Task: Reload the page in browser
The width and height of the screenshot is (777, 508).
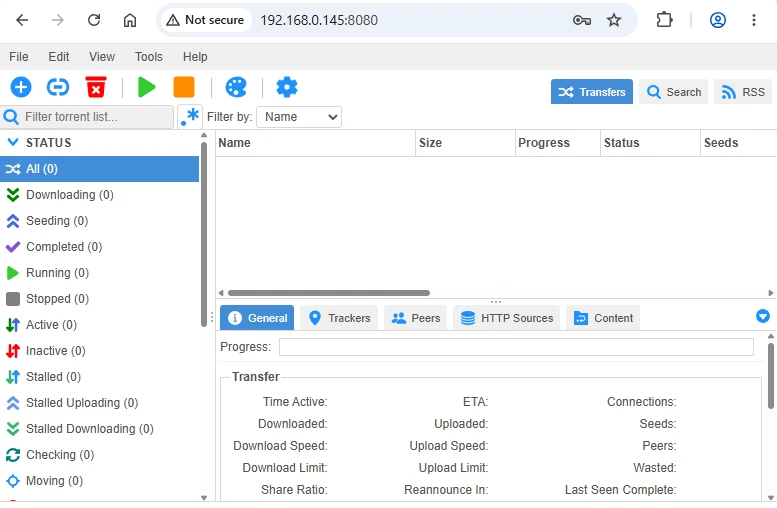Action: [94, 20]
